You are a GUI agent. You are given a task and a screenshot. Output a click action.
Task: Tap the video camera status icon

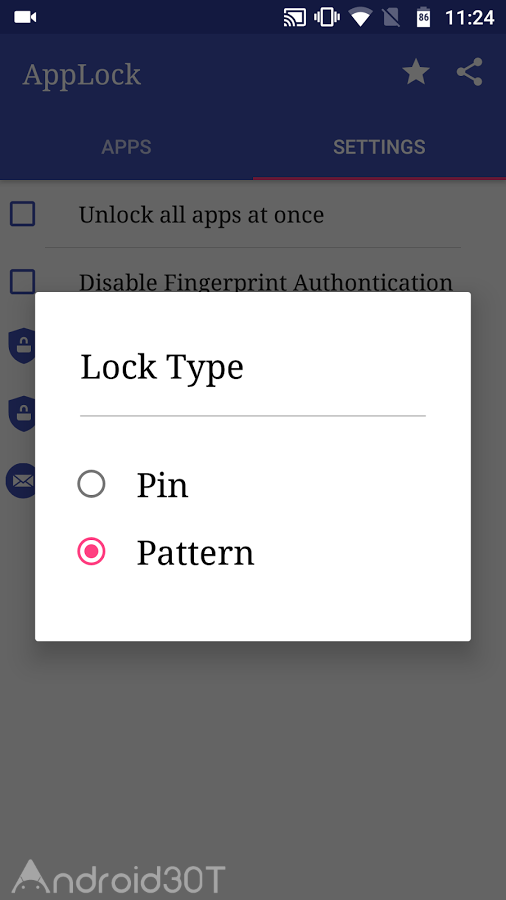(25, 17)
